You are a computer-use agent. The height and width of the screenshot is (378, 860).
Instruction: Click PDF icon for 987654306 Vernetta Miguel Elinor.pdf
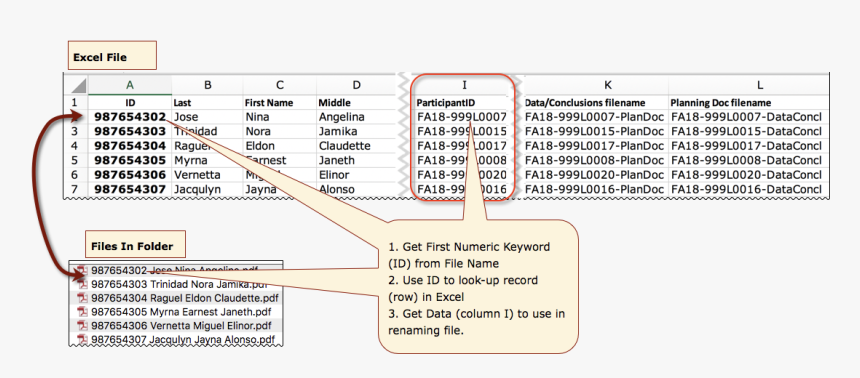pyautogui.click(x=82, y=326)
